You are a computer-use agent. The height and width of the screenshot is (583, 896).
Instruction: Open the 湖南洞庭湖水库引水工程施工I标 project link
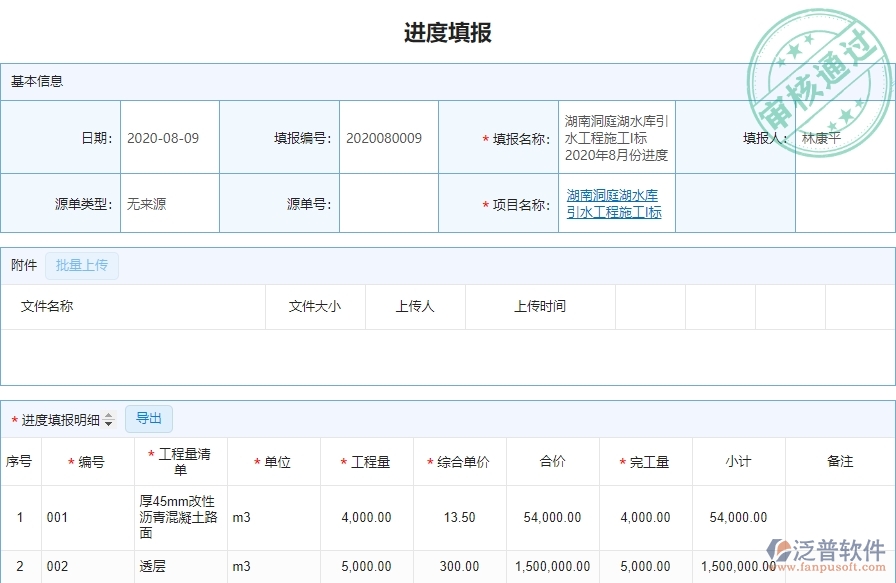[615, 202]
